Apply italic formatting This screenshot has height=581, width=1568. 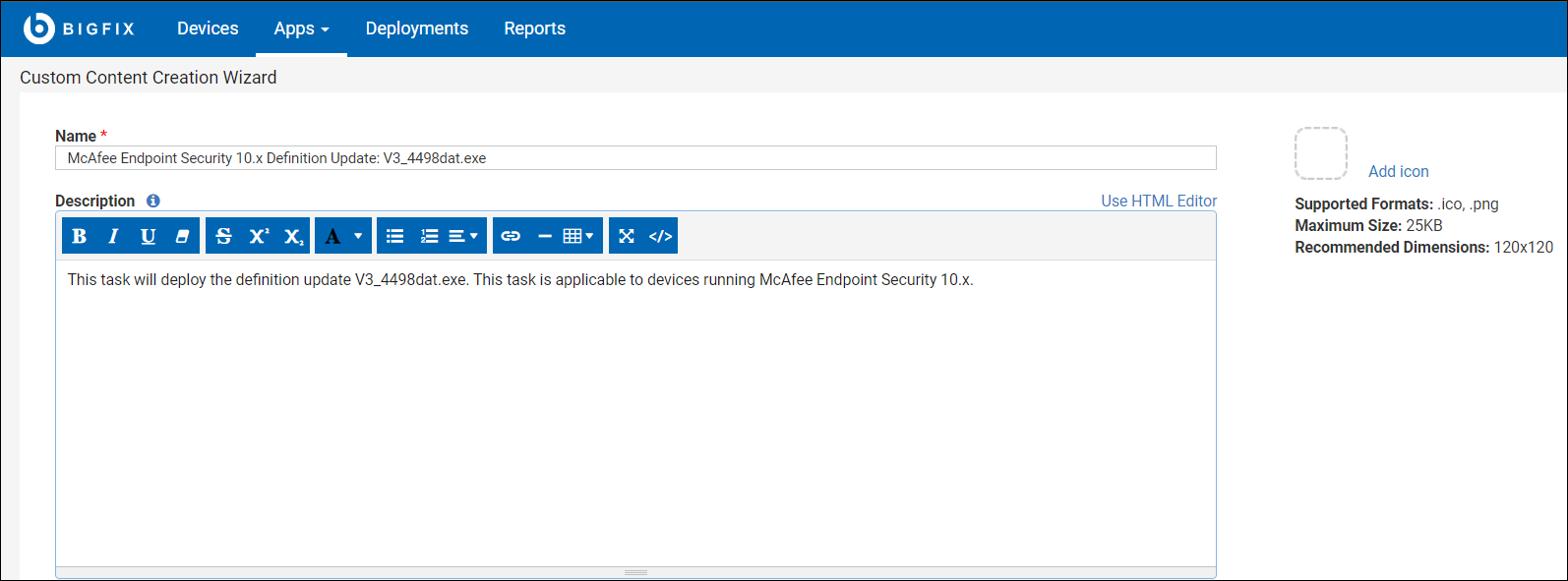click(x=113, y=236)
